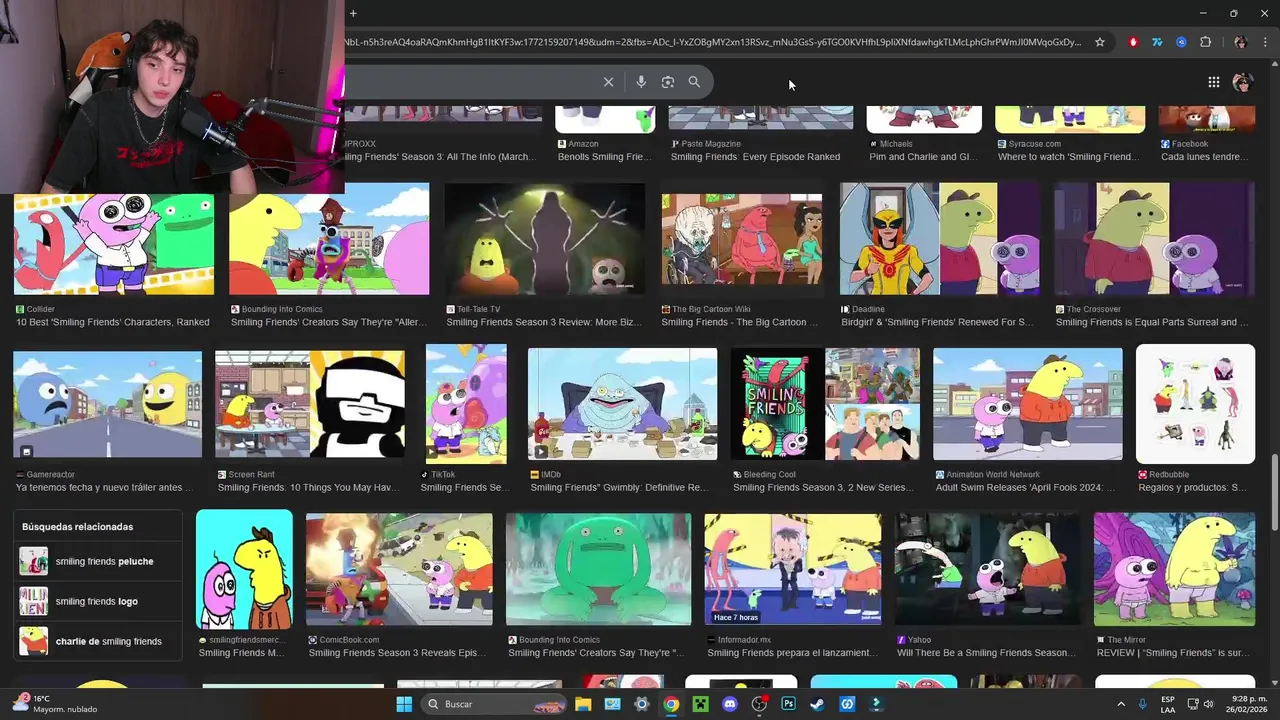Screen dimensions: 1280x720
Task: Open related search 'smiling friends logo'
Action: point(99,601)
